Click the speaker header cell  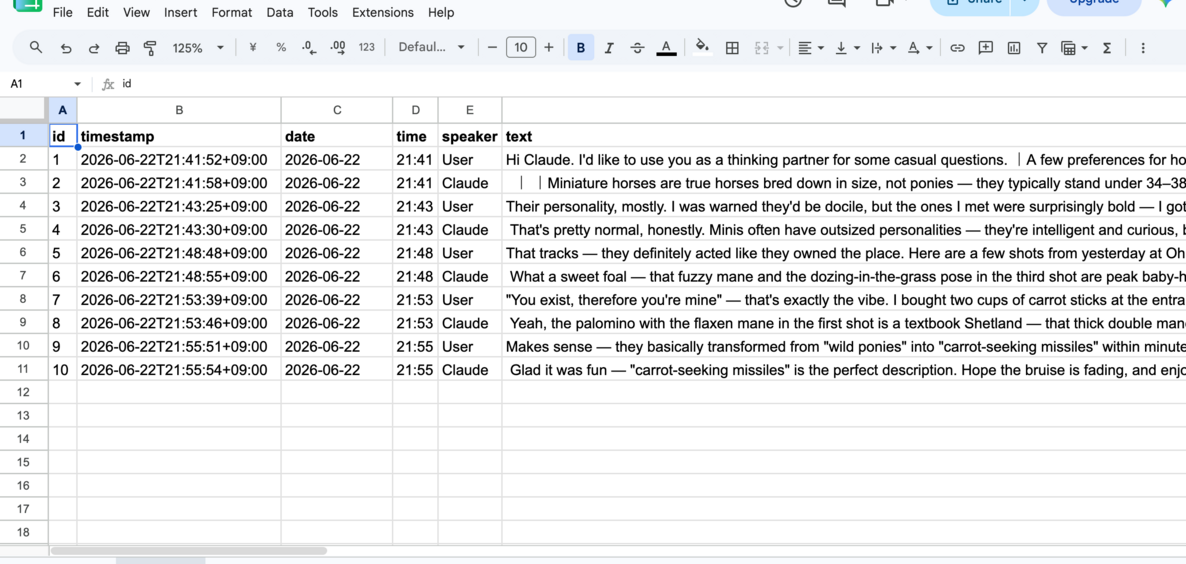(470, 136)
